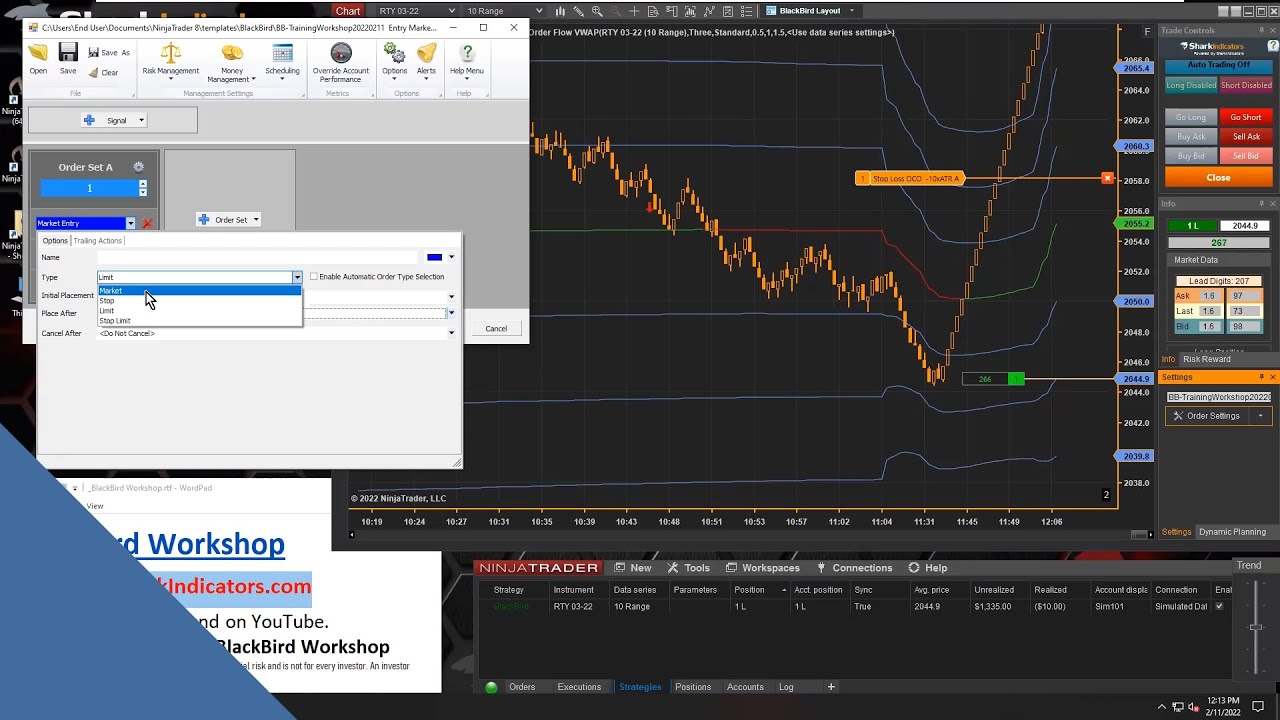This screenshot has width=1280, height=720.
Task: Toggle the Enabled checkbox for the RTY 03-22 strategy
Action: 1219,606
